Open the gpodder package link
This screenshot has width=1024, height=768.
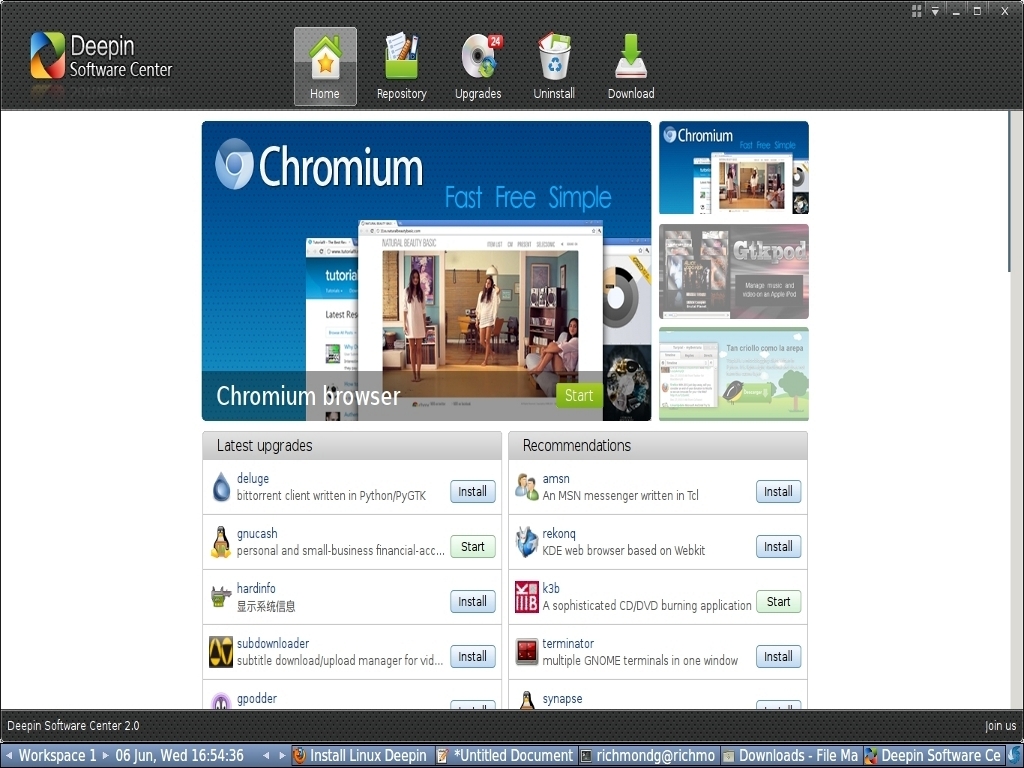pos(257,698)
